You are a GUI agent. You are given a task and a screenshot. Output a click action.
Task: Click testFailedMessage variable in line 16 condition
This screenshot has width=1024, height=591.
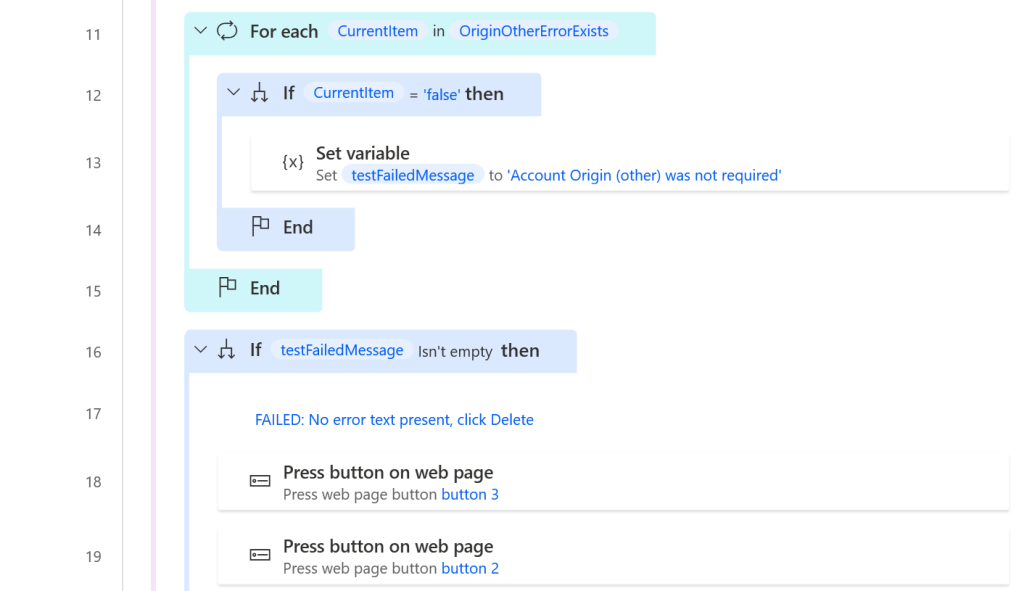point(342,350)
